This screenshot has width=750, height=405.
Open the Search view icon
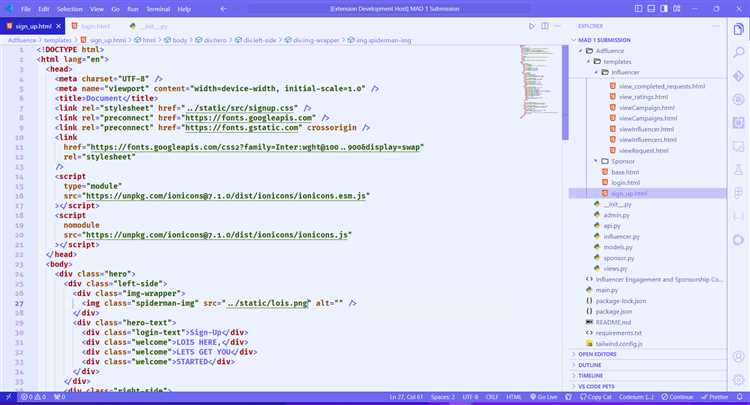739,52
